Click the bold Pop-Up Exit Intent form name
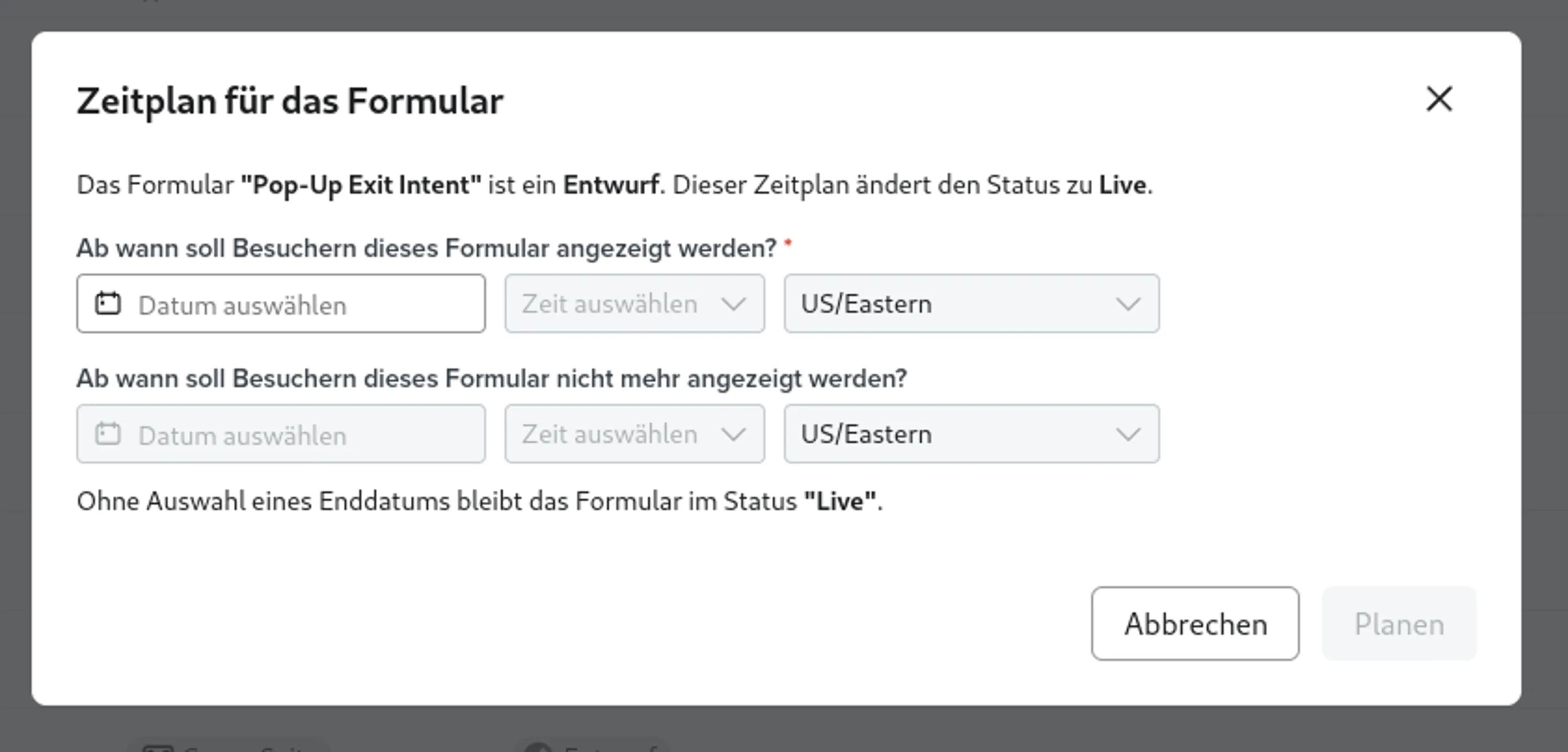1568x752 pixels. click(360, 185)
